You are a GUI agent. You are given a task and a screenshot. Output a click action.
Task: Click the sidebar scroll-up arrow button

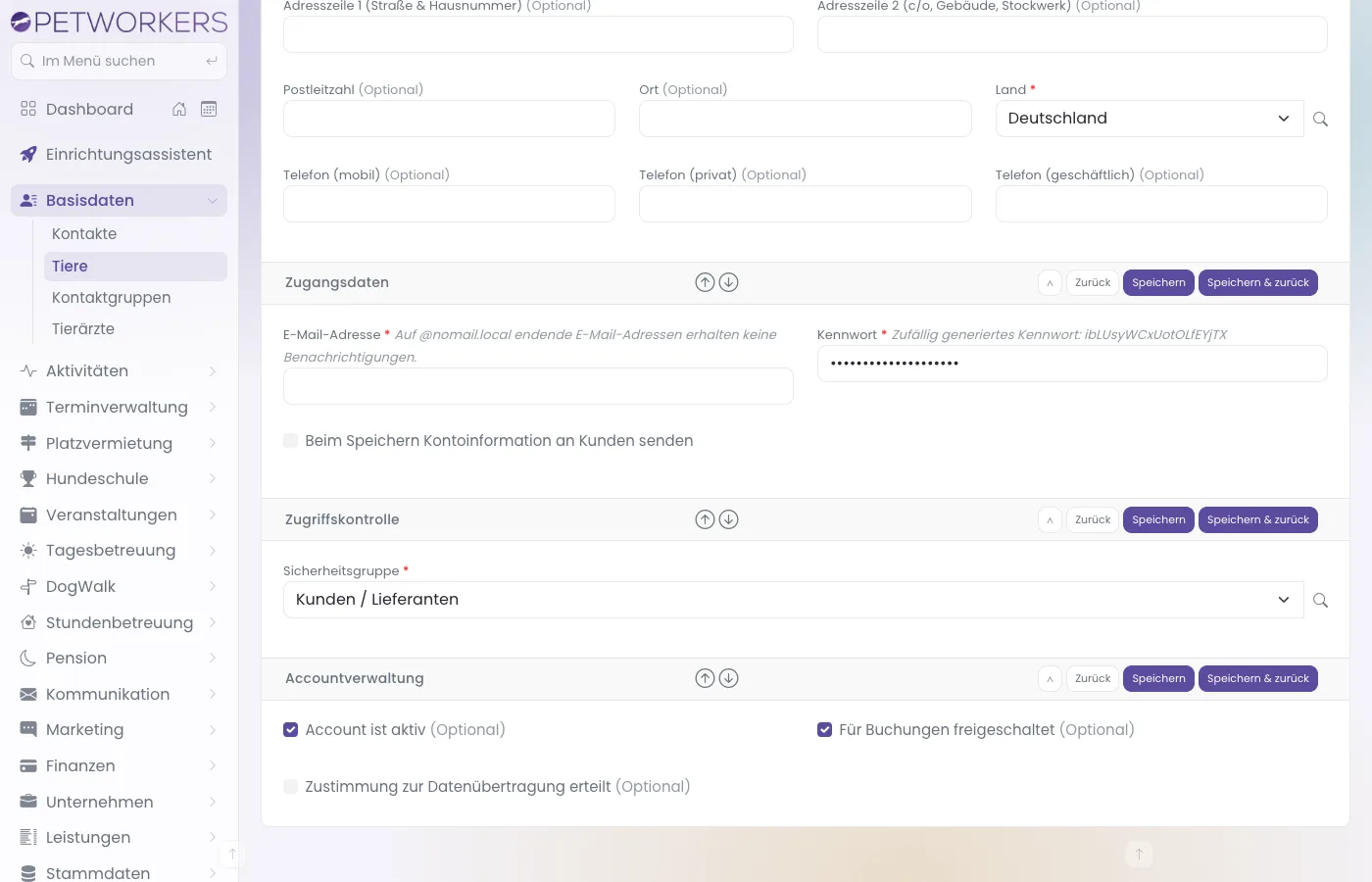click(x=232, y=854)
